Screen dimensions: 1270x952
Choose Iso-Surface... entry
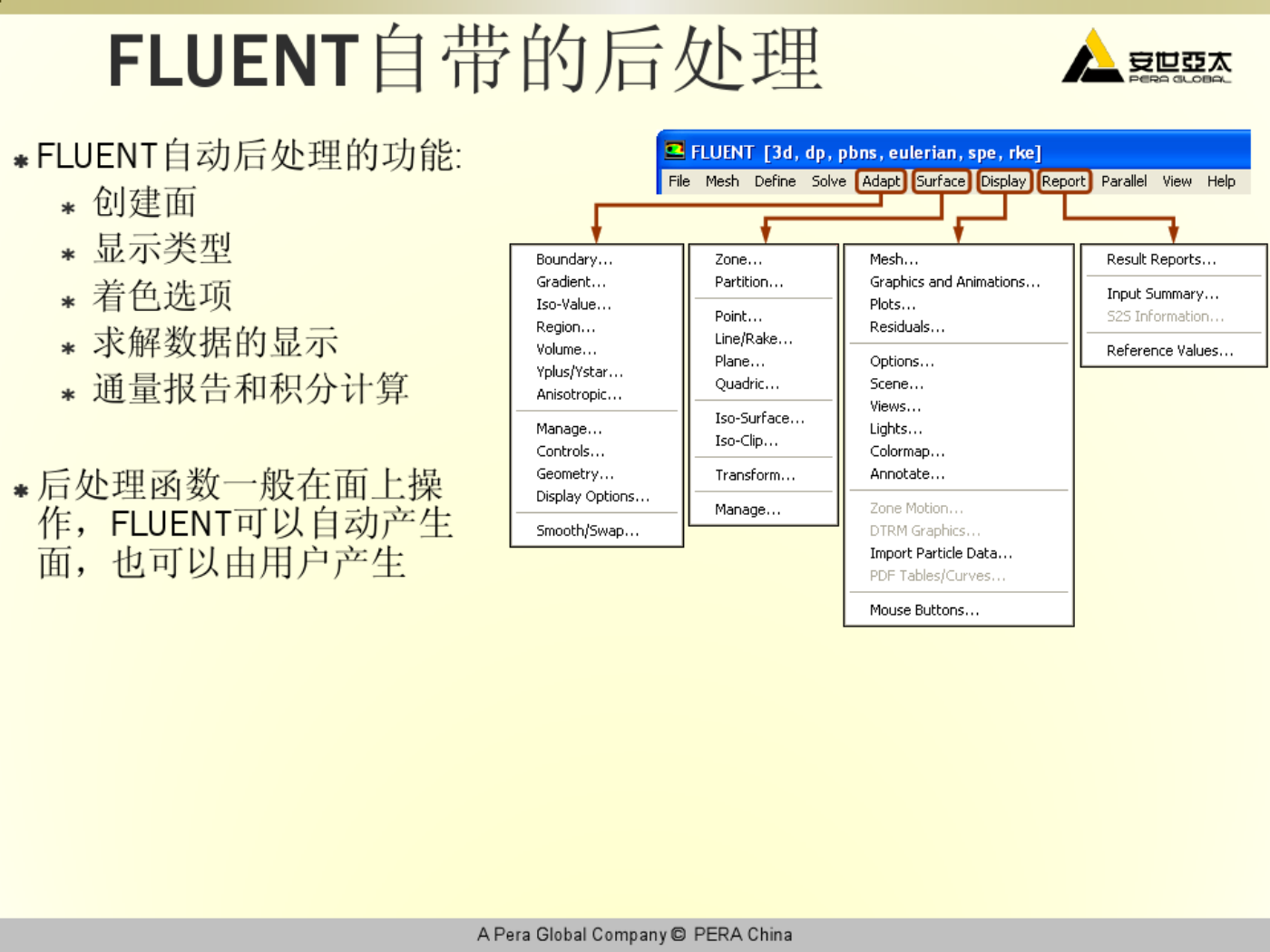click(x=759, y=418)
